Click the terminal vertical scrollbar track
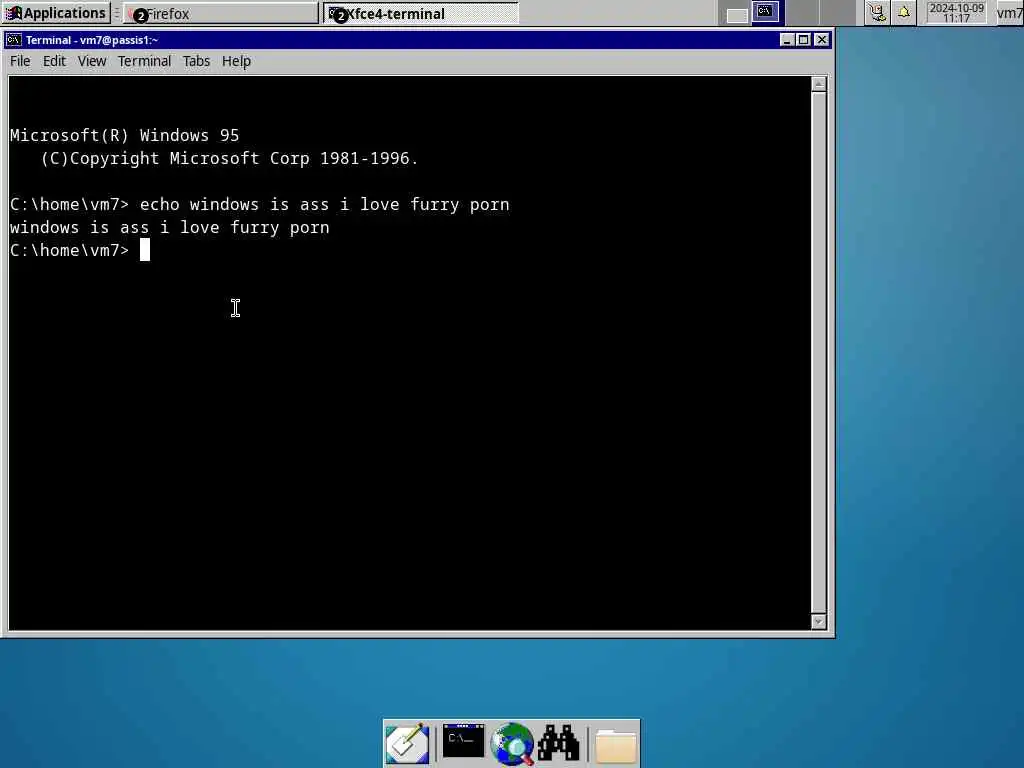Screen dimensions: 1024x768 click(818, 353)
